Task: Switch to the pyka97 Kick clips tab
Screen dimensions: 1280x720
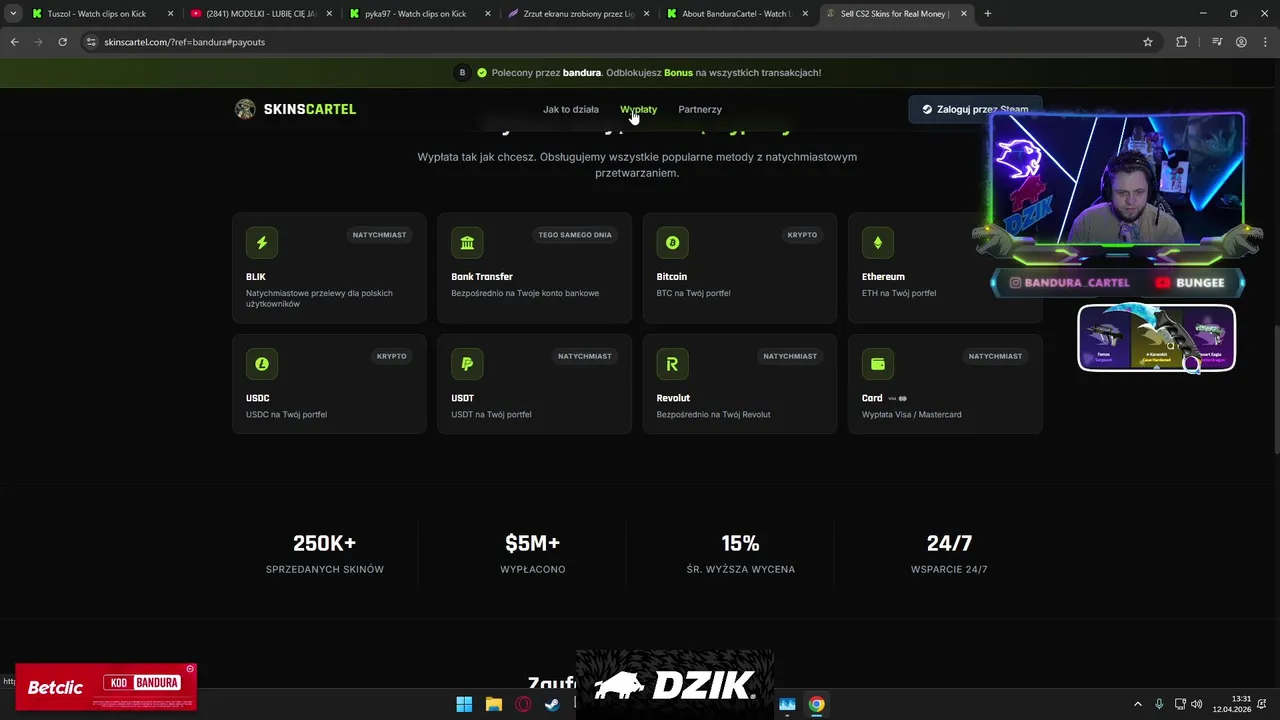Action: (421, 14)
